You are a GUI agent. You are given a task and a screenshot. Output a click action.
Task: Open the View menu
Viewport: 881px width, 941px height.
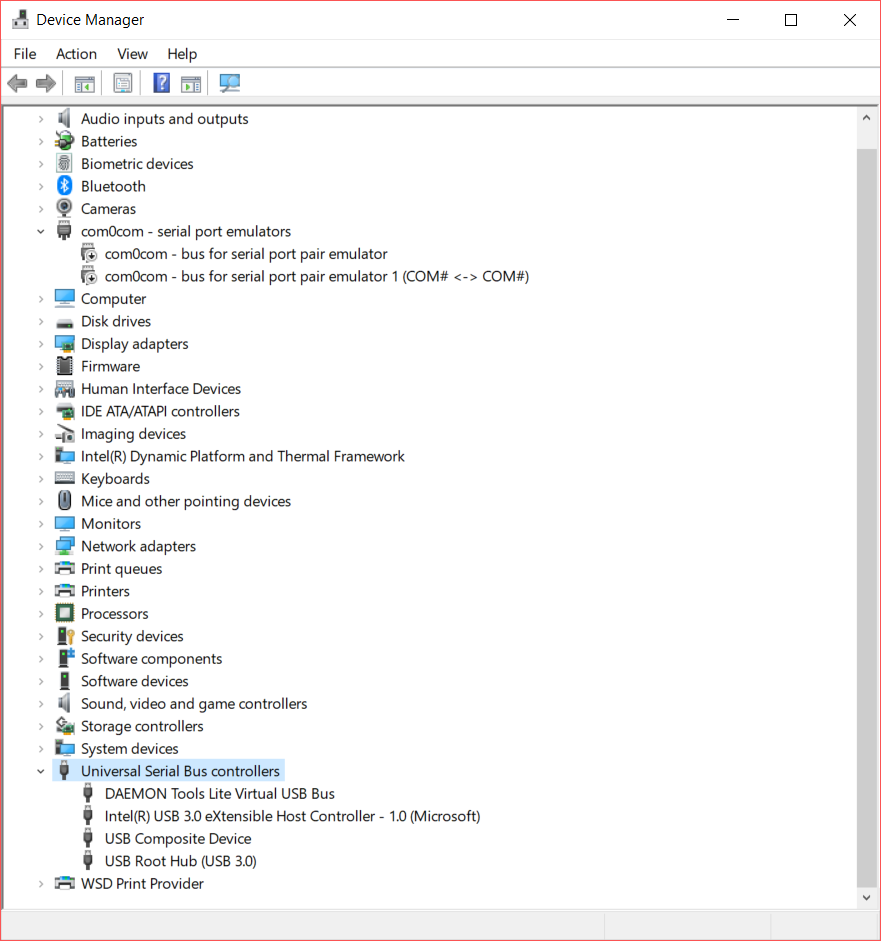(133, 54)
